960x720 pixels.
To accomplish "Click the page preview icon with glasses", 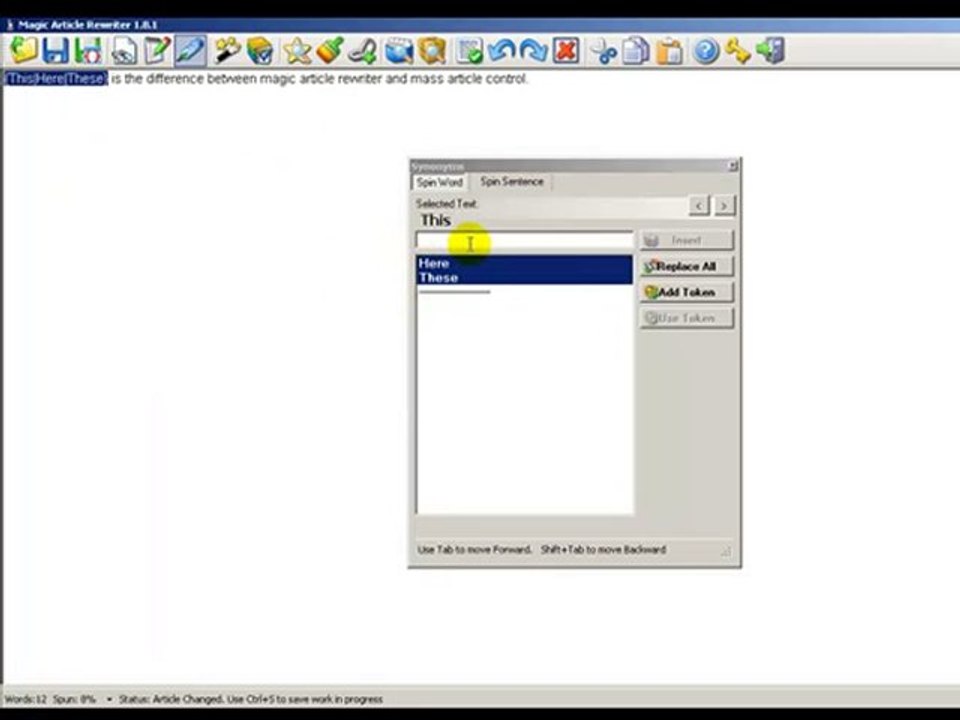I will pos(124,51).
